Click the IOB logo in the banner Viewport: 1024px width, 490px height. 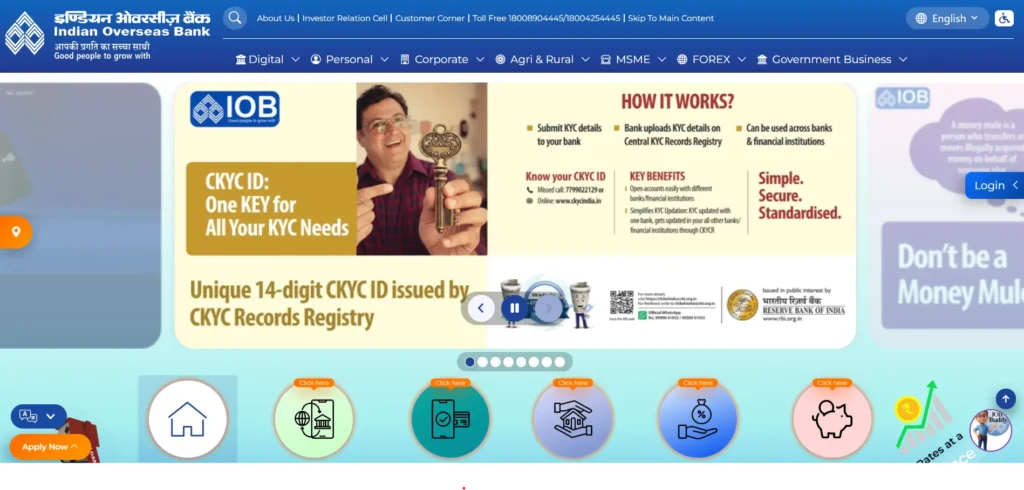click(234, 109)
